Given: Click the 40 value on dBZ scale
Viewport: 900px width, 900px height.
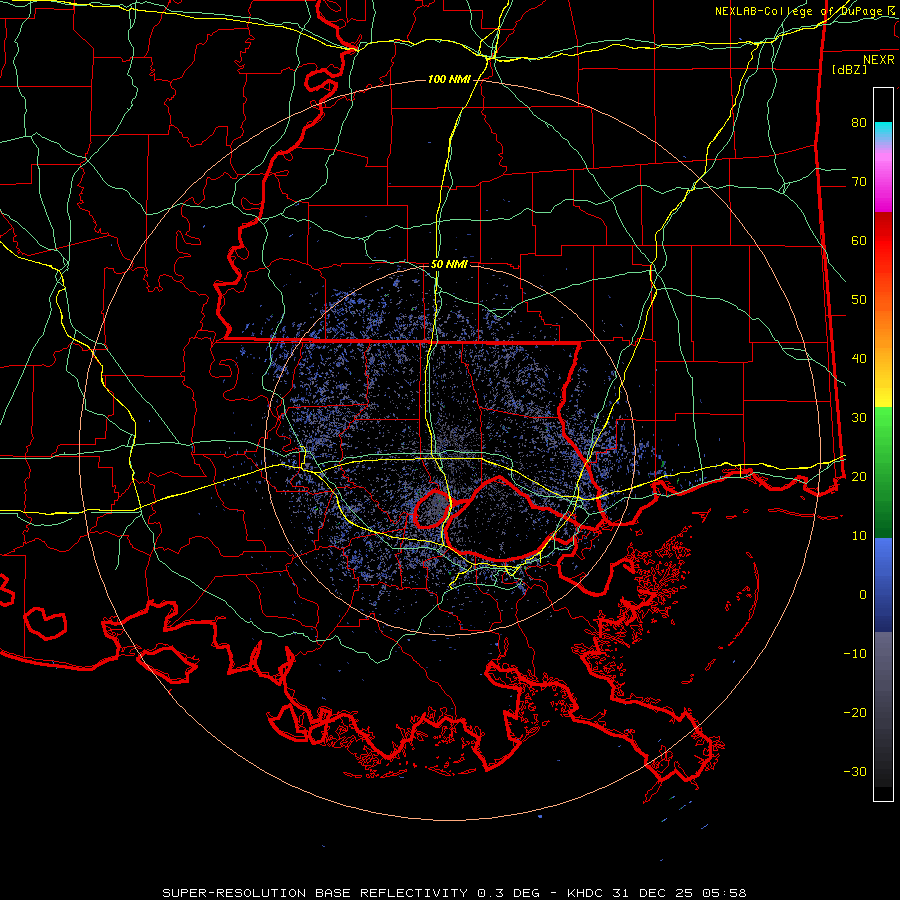Looking at the screenshot, I should click(x=859, y=359).
